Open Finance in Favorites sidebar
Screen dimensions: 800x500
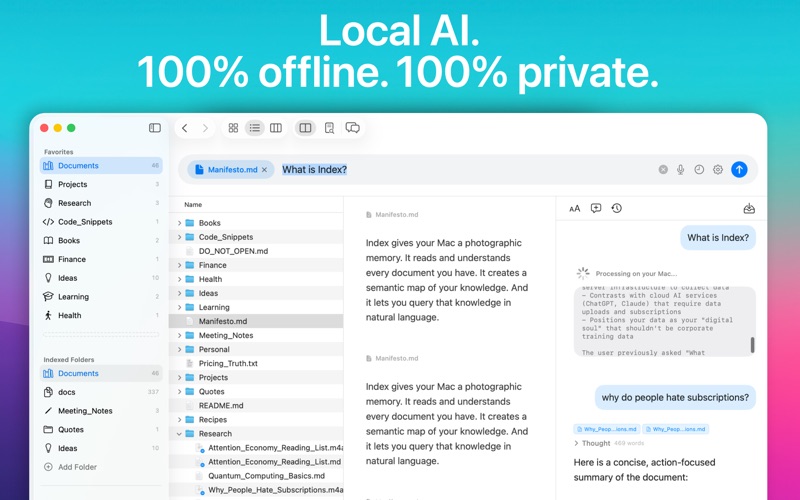(x=101, y=259)
